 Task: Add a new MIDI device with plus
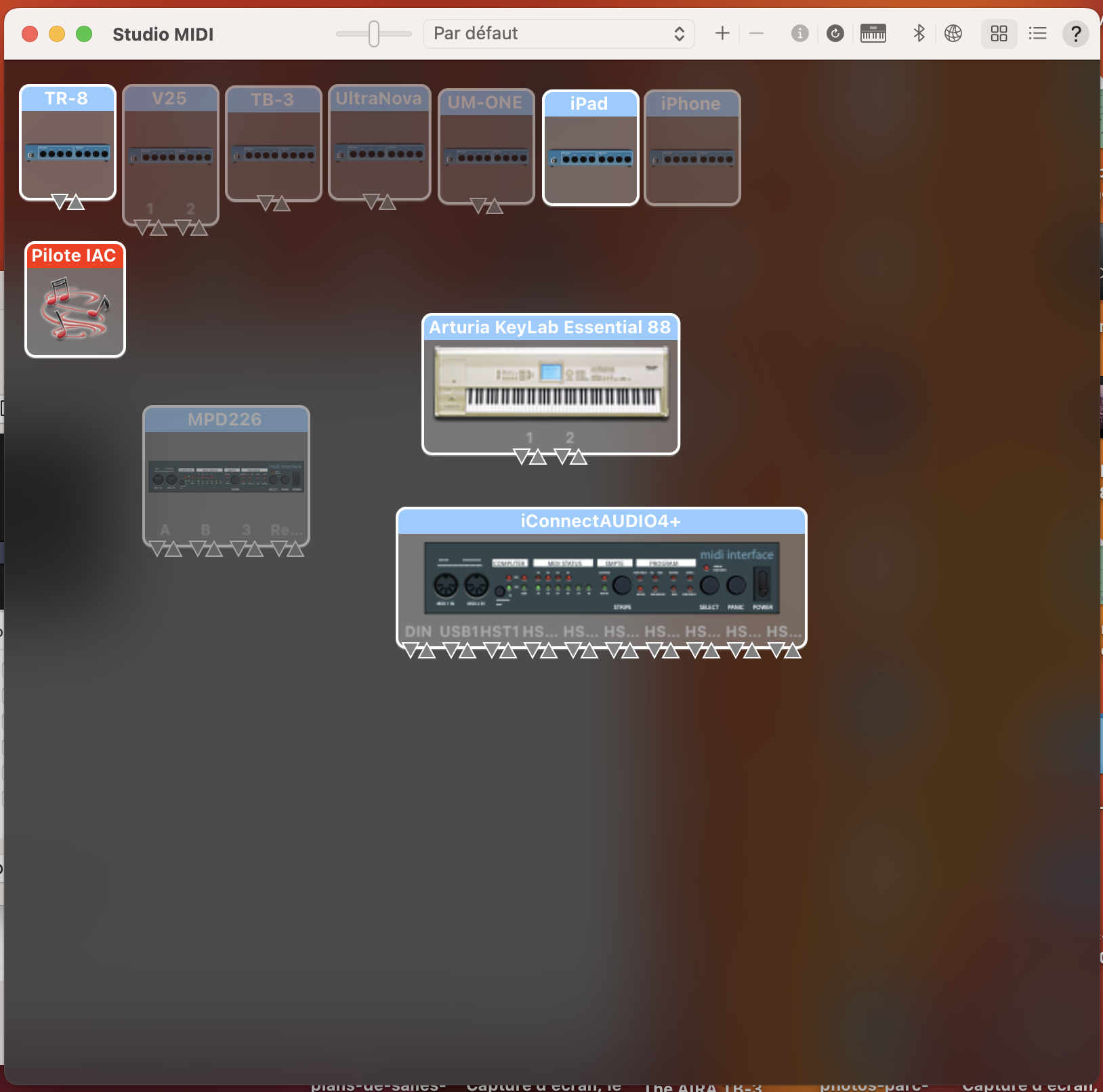722,33
